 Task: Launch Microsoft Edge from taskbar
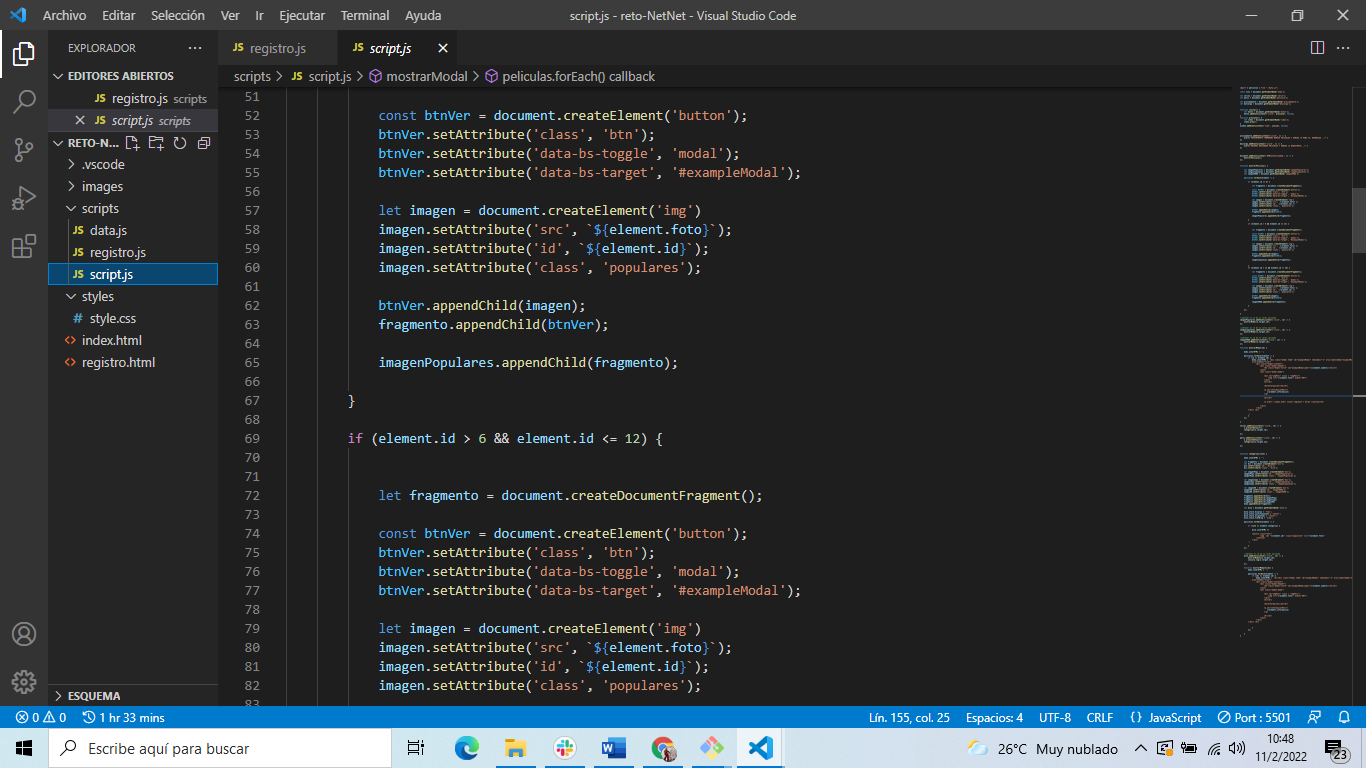pos(466,748)
